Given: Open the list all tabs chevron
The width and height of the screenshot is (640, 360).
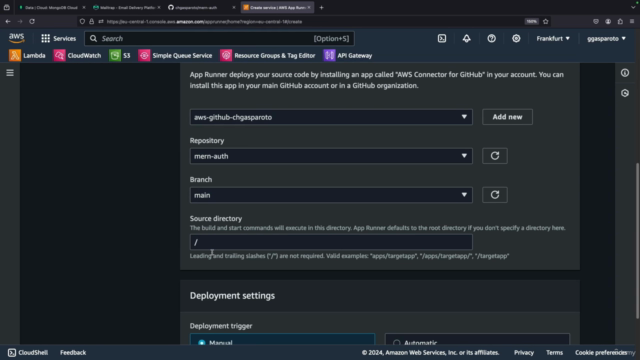Looking at the screenshot, I should [633, 7].
